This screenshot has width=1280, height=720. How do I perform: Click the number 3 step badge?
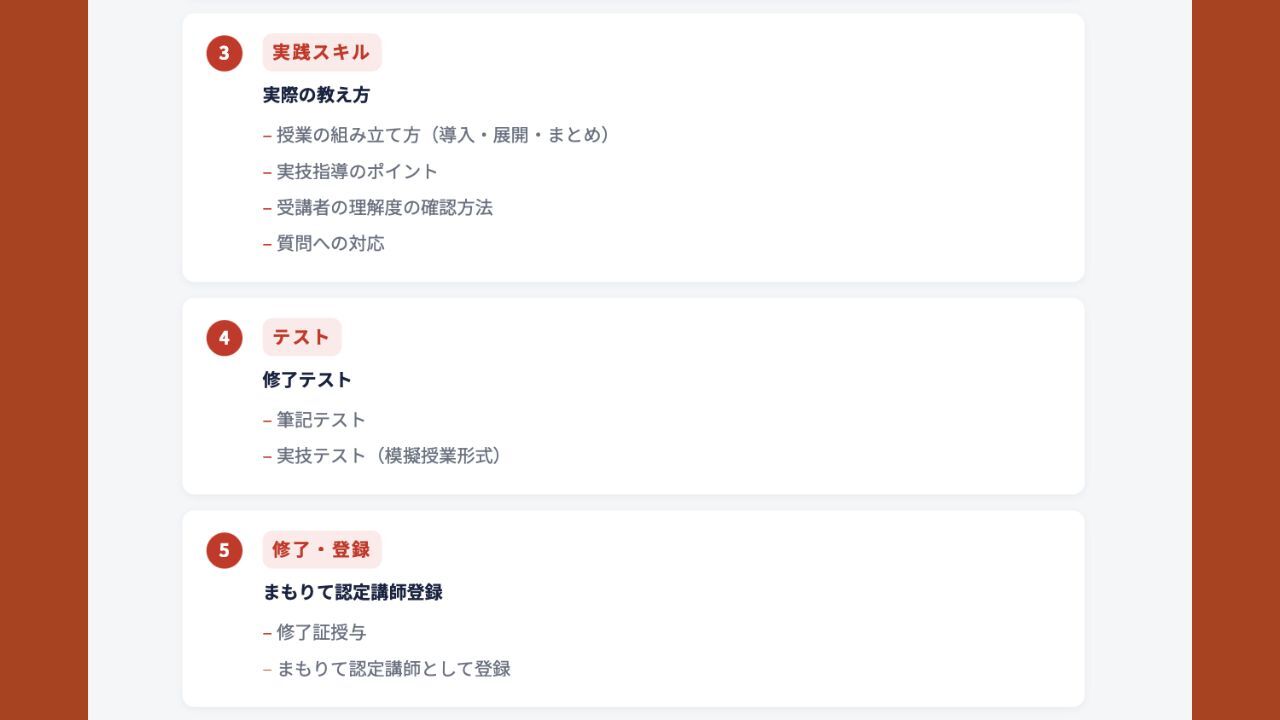224,53
